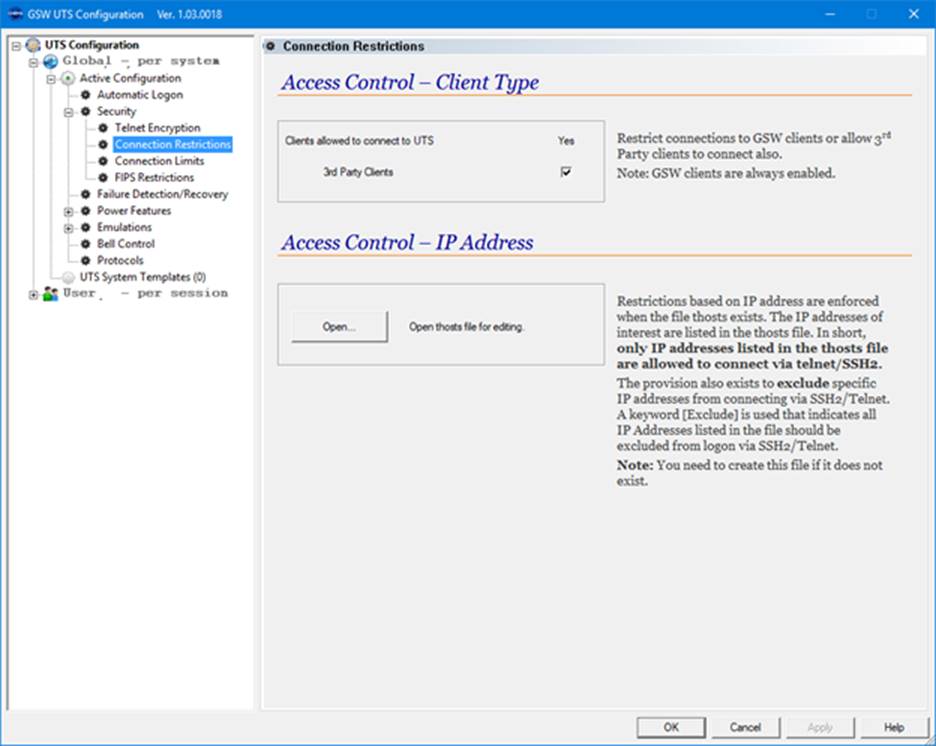936x746 pixels.
Task: Click the gear icon beside Failure Detection/Recovery
Action: 85,194
